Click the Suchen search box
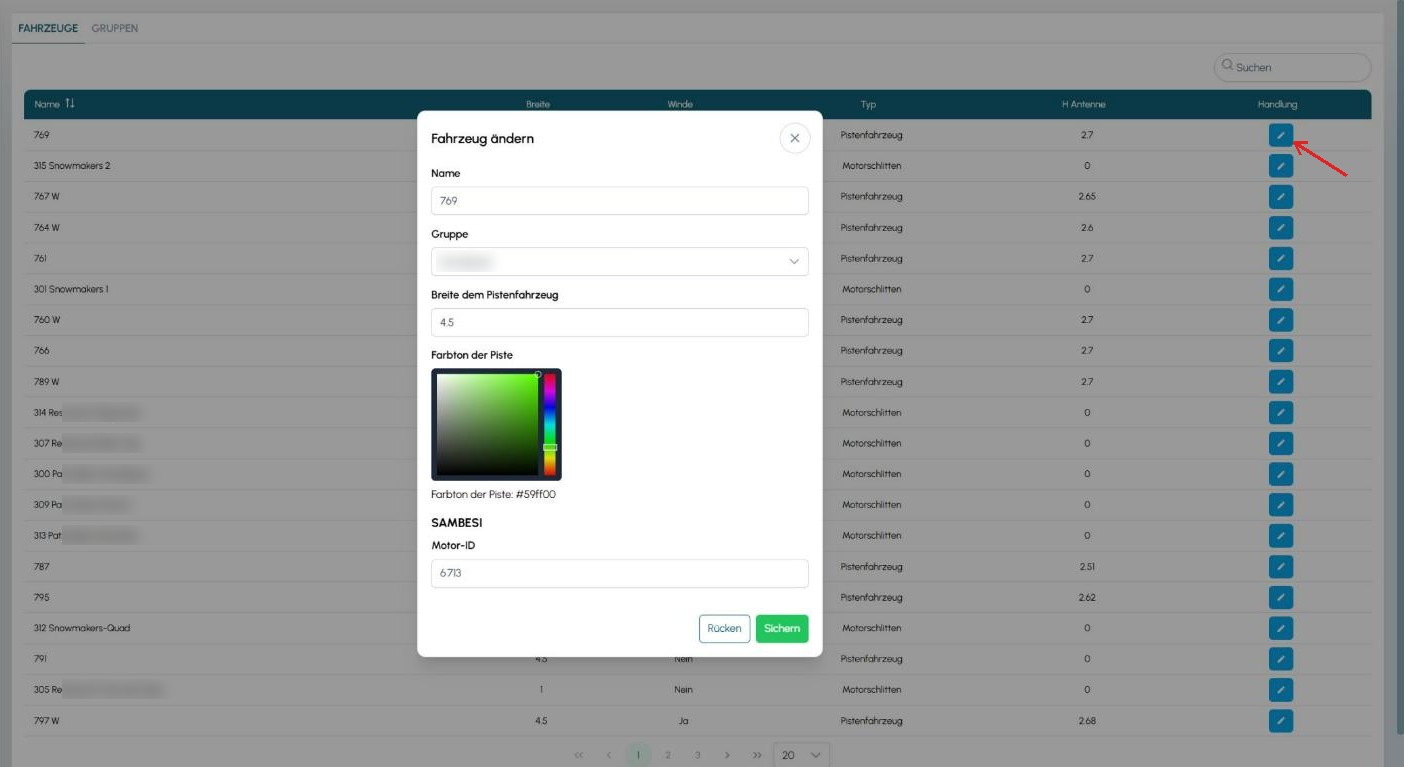The height and width of the screenshot is (767, 1404). [x=1292, y=67]
